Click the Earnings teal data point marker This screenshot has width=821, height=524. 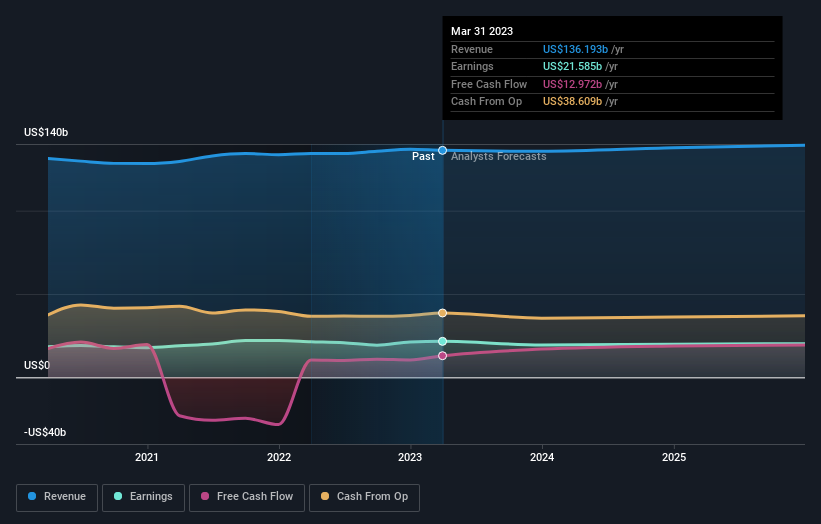pos(442,341)
